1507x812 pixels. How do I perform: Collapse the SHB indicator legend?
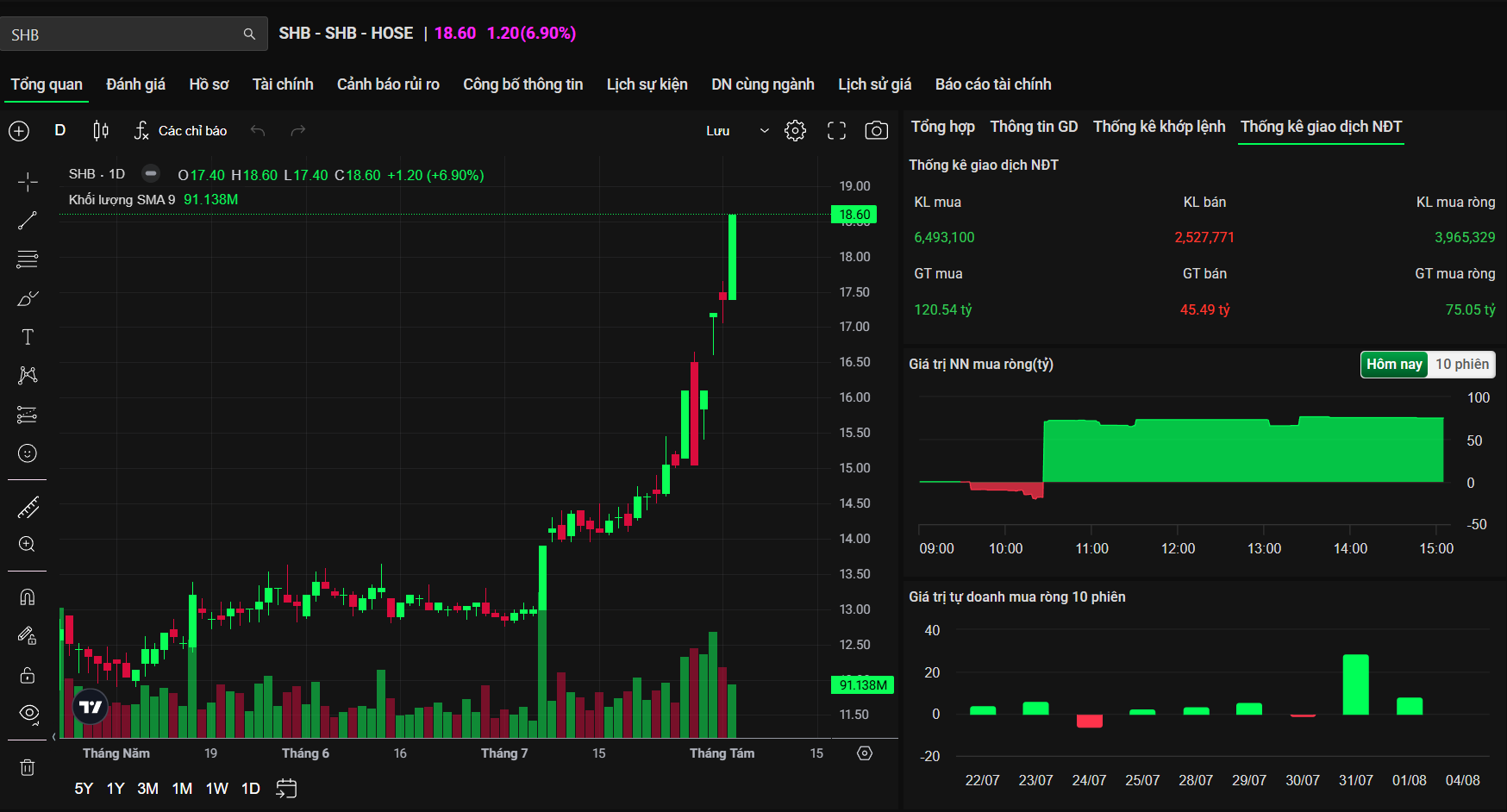click(x=151, y=173)
